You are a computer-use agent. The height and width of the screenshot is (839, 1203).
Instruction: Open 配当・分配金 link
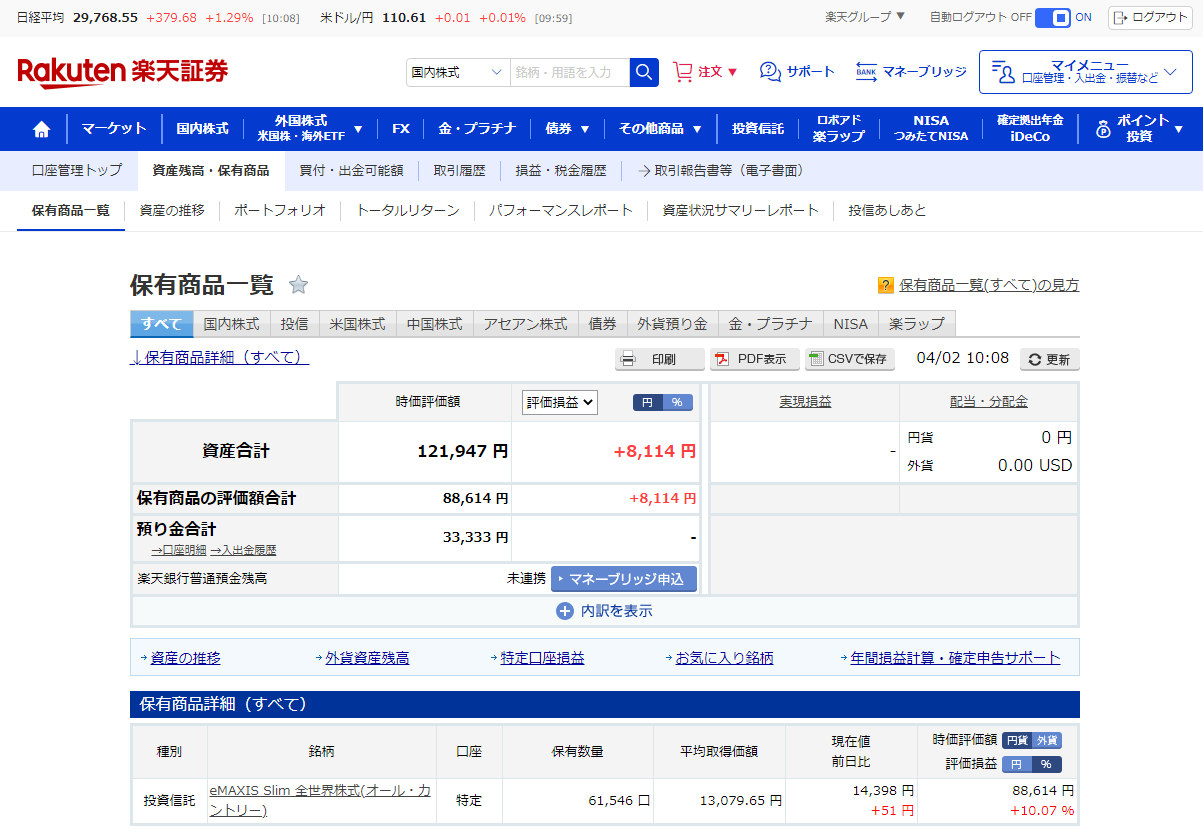[x=989, y=402]
